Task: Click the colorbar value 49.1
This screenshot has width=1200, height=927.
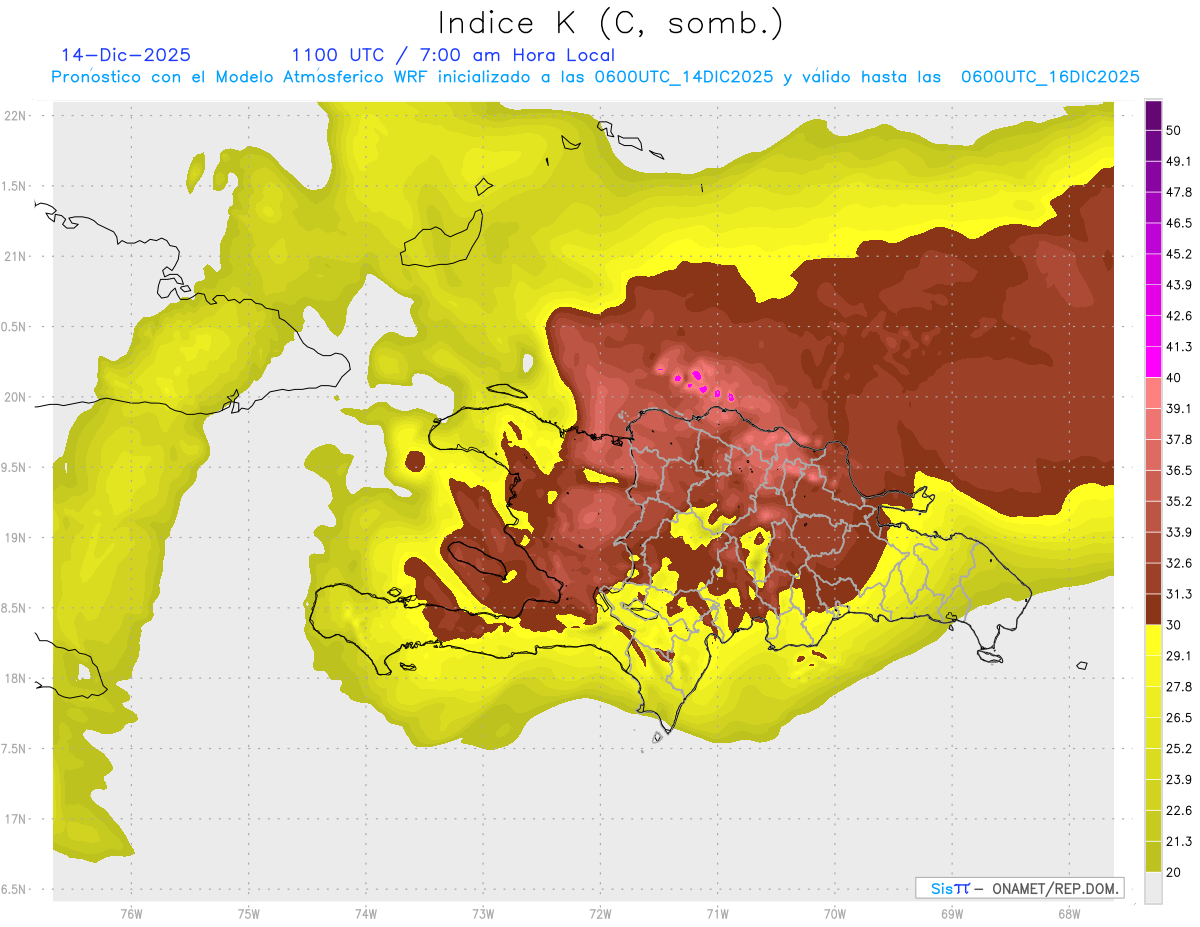Action: pos(1179,161)
